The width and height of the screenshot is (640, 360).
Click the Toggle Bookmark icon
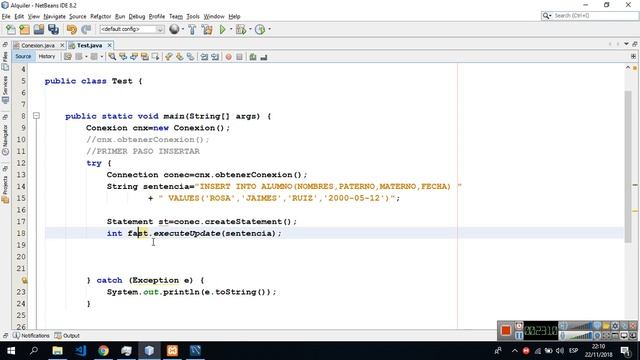coord(191,57)
